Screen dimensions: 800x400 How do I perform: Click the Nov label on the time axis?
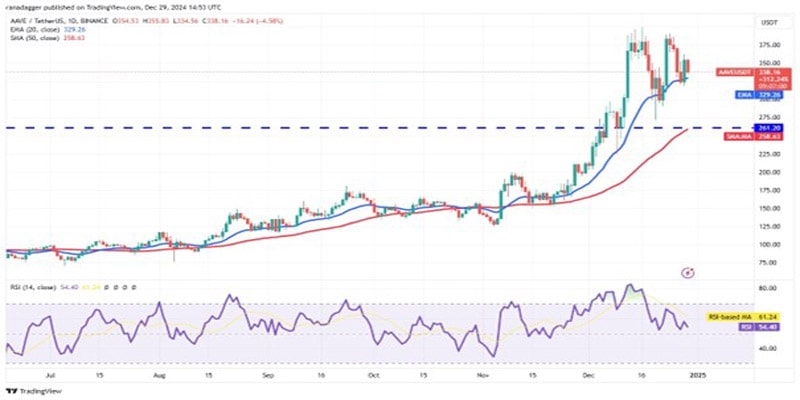484,375
